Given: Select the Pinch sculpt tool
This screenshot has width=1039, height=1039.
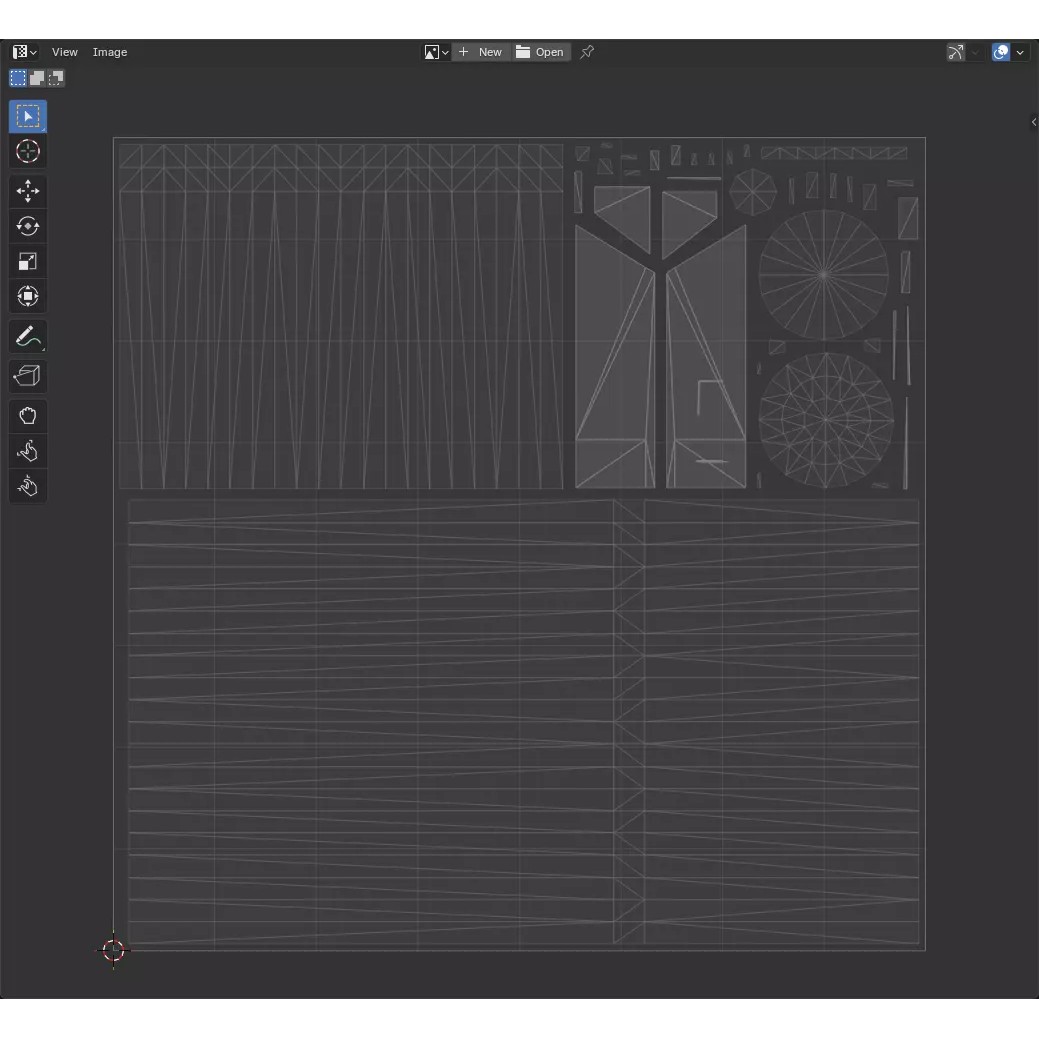Looking at the screenshot, I should [x=28, y=487].
